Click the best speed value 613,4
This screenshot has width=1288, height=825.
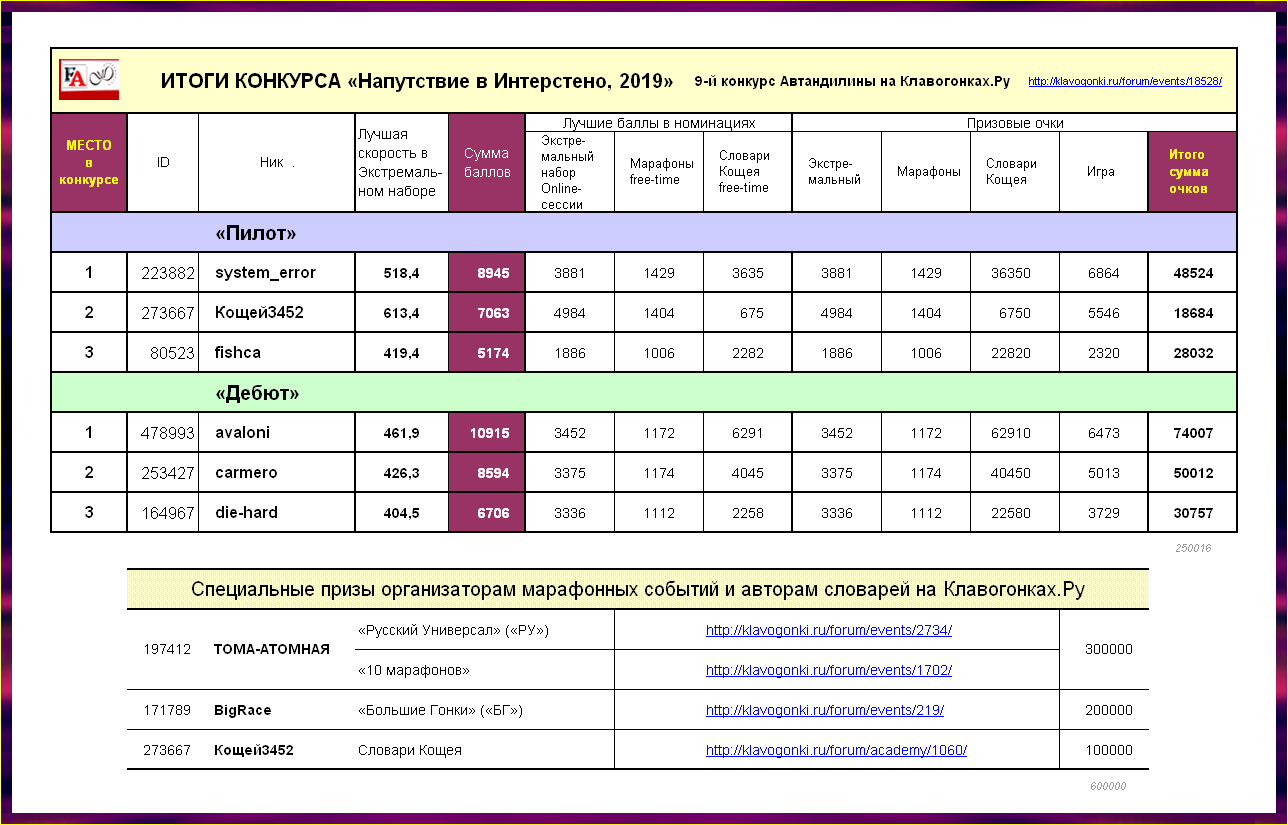tap(401, 313)
